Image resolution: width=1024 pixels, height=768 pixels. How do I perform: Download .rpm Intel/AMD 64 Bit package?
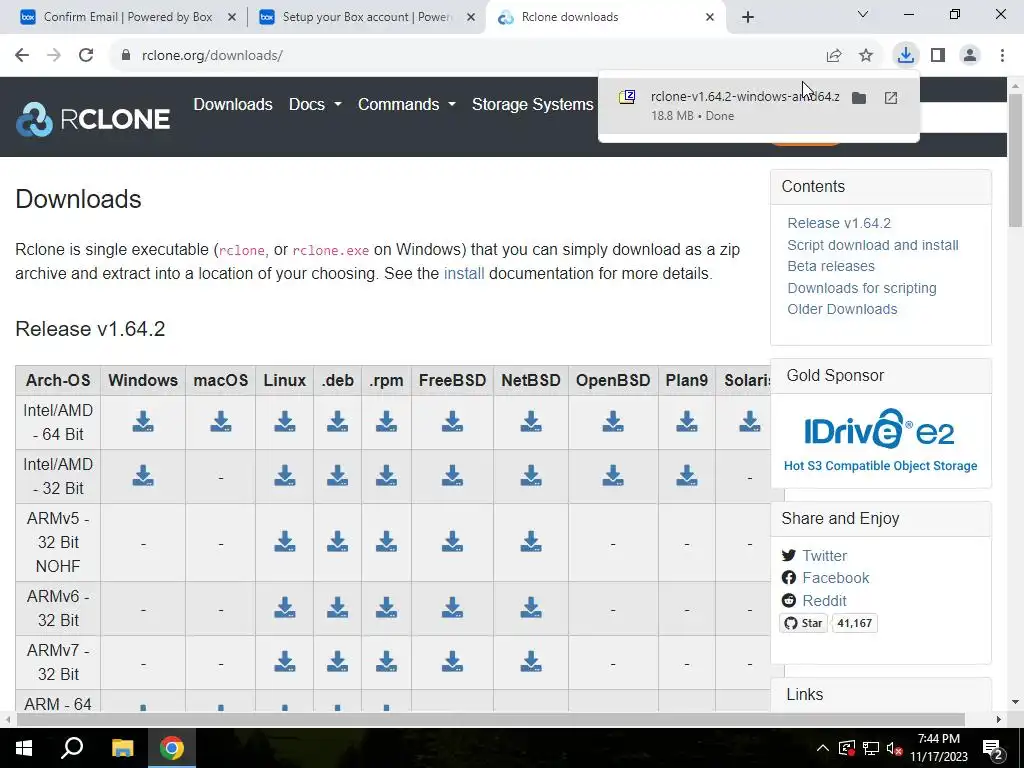click(387, 422)
